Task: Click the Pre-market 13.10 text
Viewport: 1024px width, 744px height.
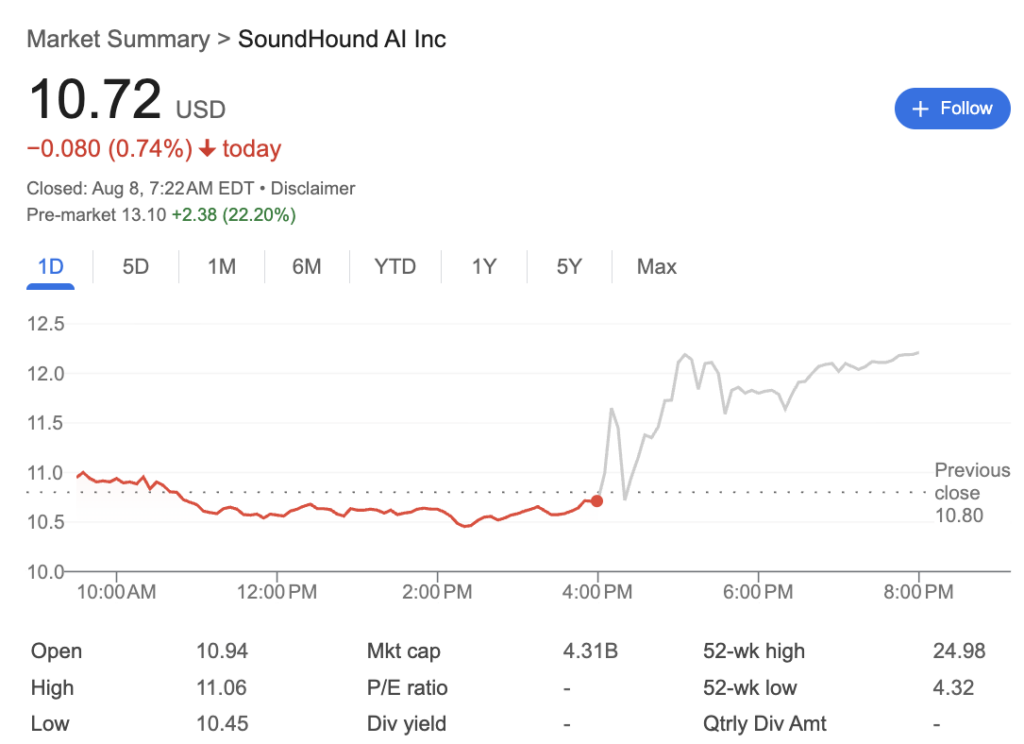Action: (96, 215)
